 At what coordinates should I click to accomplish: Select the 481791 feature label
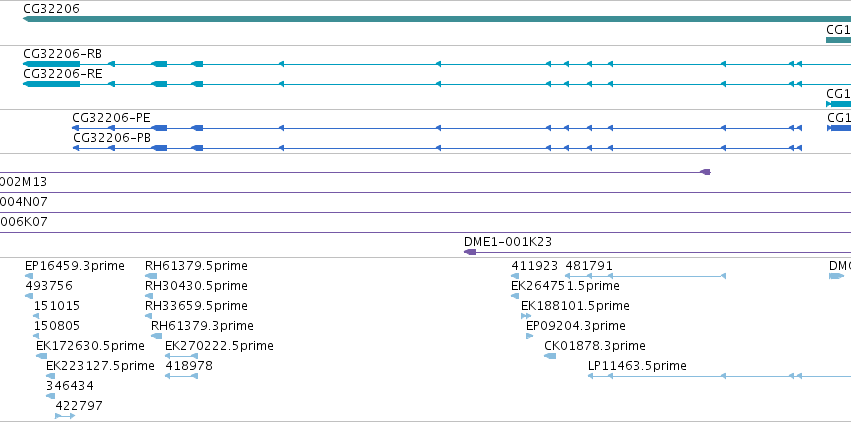[x=589, y=266]
